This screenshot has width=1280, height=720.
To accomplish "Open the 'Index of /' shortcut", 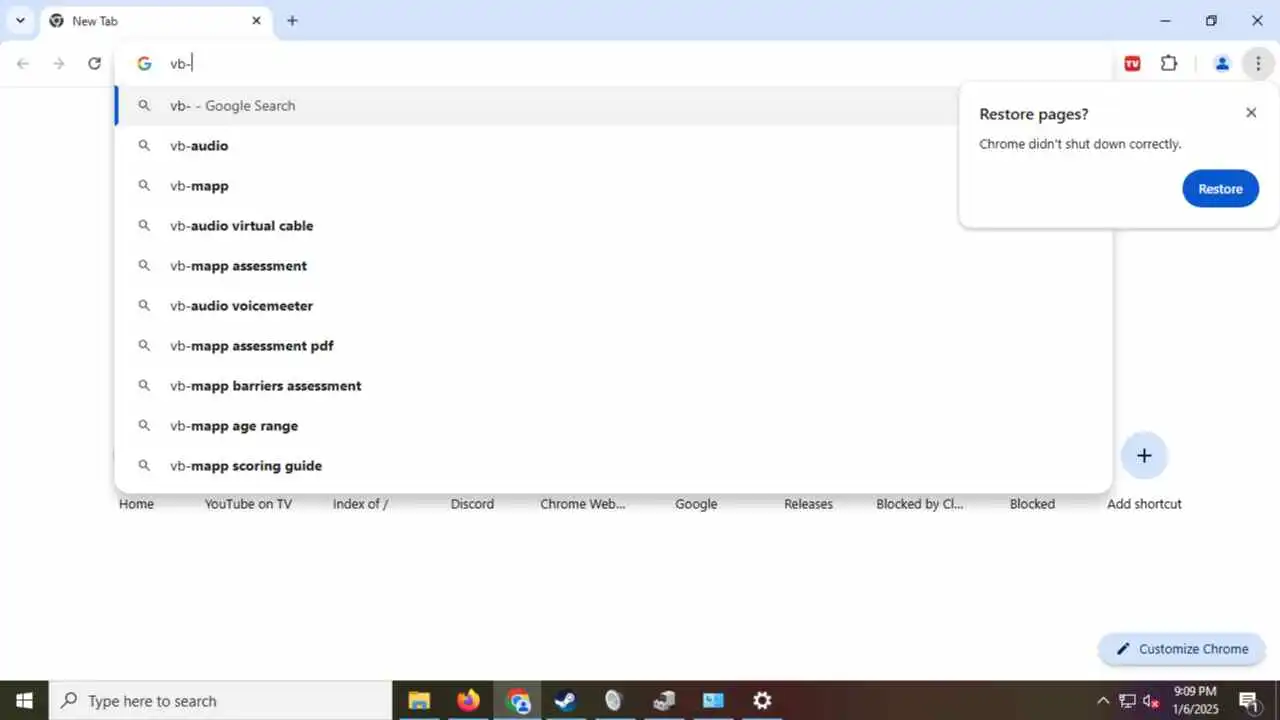I will pyautogui.click(x=360, y=504).
